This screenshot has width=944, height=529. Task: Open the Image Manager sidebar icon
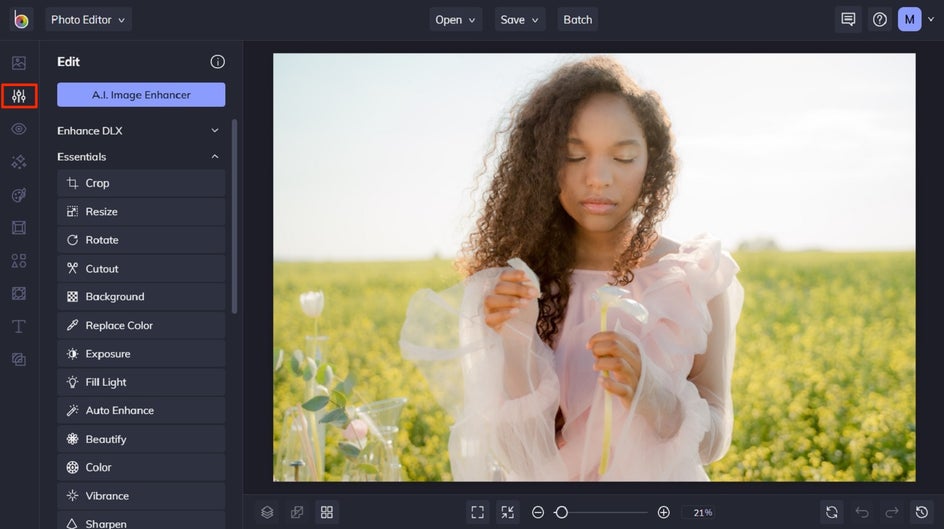19,63
